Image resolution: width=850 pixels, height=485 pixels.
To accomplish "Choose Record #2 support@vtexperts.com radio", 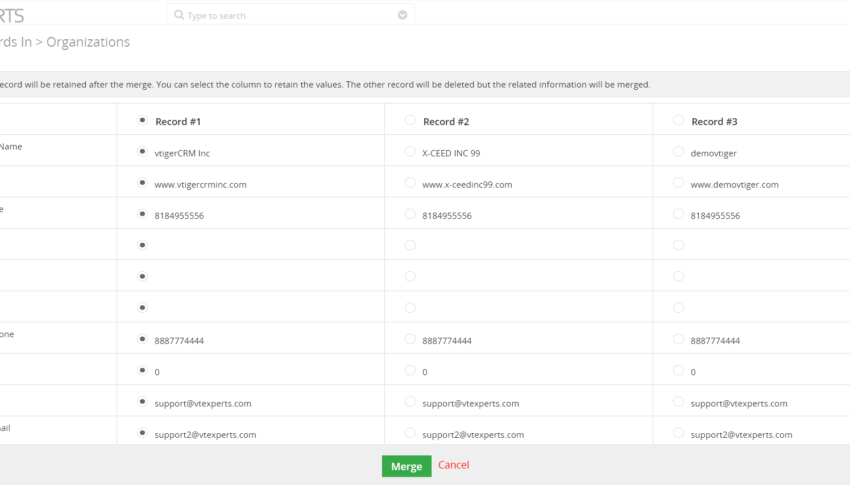I will (410, 402).
